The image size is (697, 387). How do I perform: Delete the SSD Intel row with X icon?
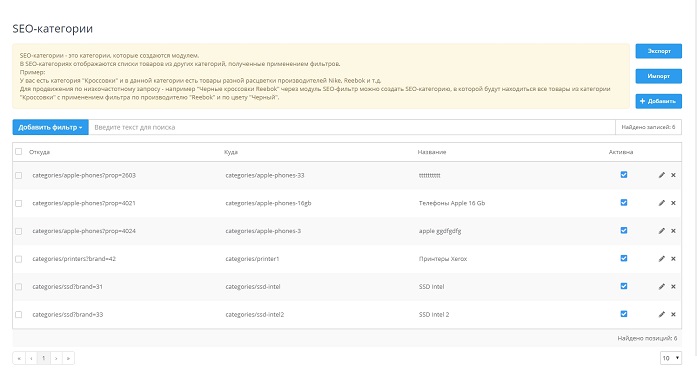pos(673,287)
